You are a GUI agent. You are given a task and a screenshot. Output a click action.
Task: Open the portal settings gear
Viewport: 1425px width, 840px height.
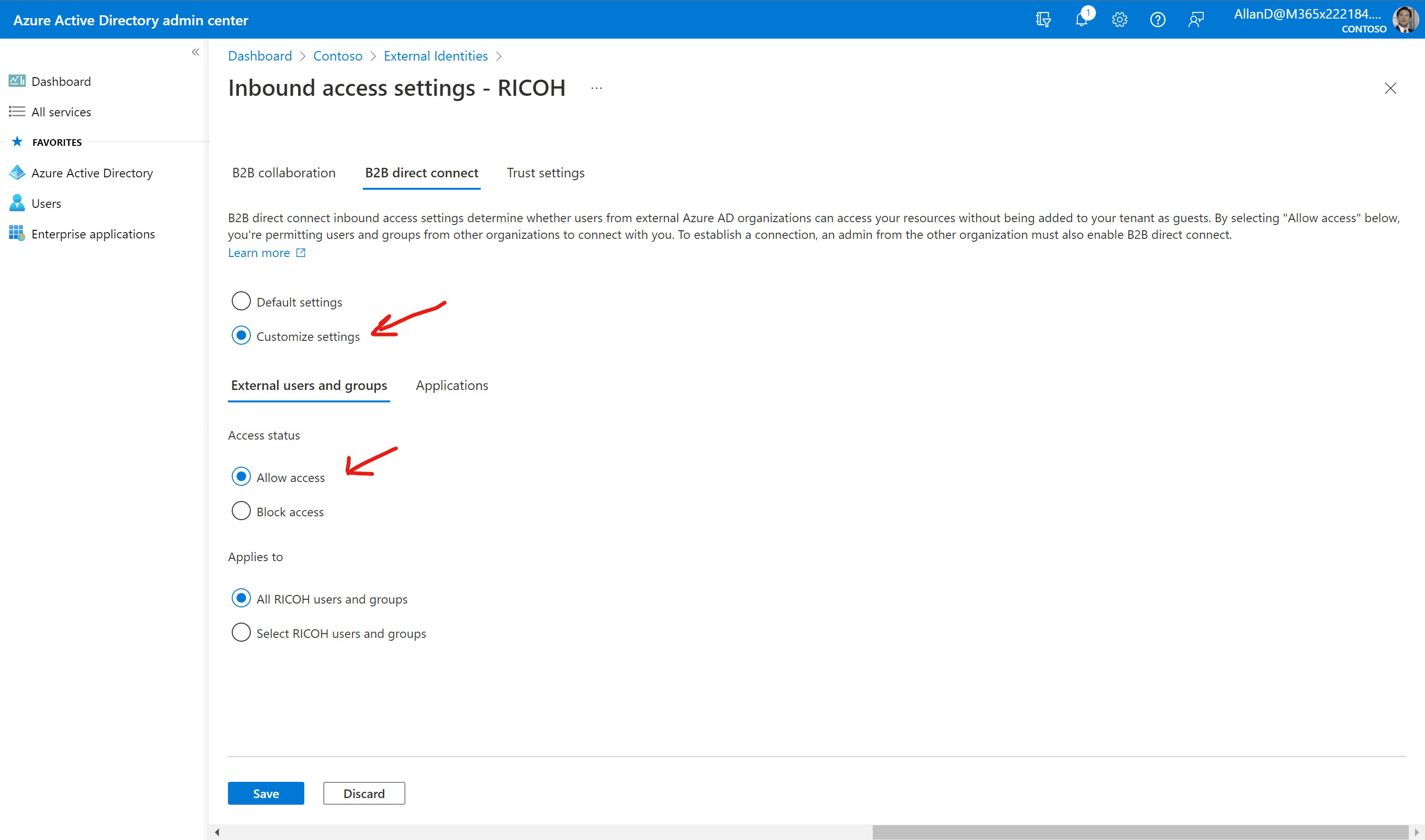1119,20
